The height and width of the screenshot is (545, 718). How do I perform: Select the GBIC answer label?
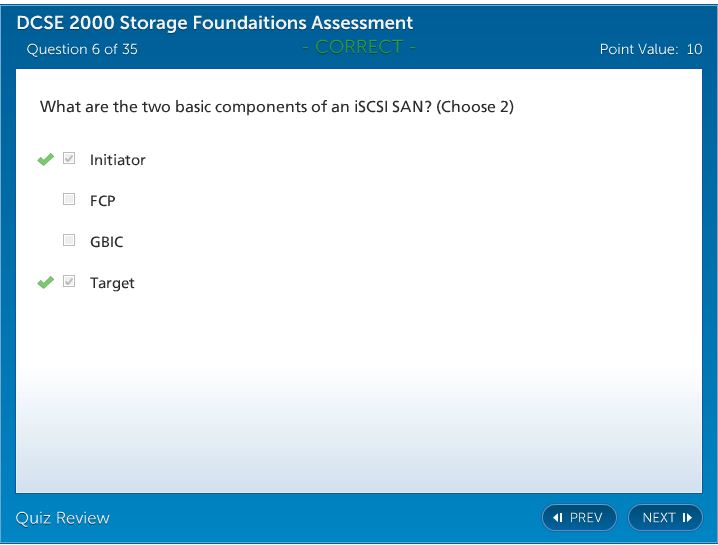(x=106, y=242)
